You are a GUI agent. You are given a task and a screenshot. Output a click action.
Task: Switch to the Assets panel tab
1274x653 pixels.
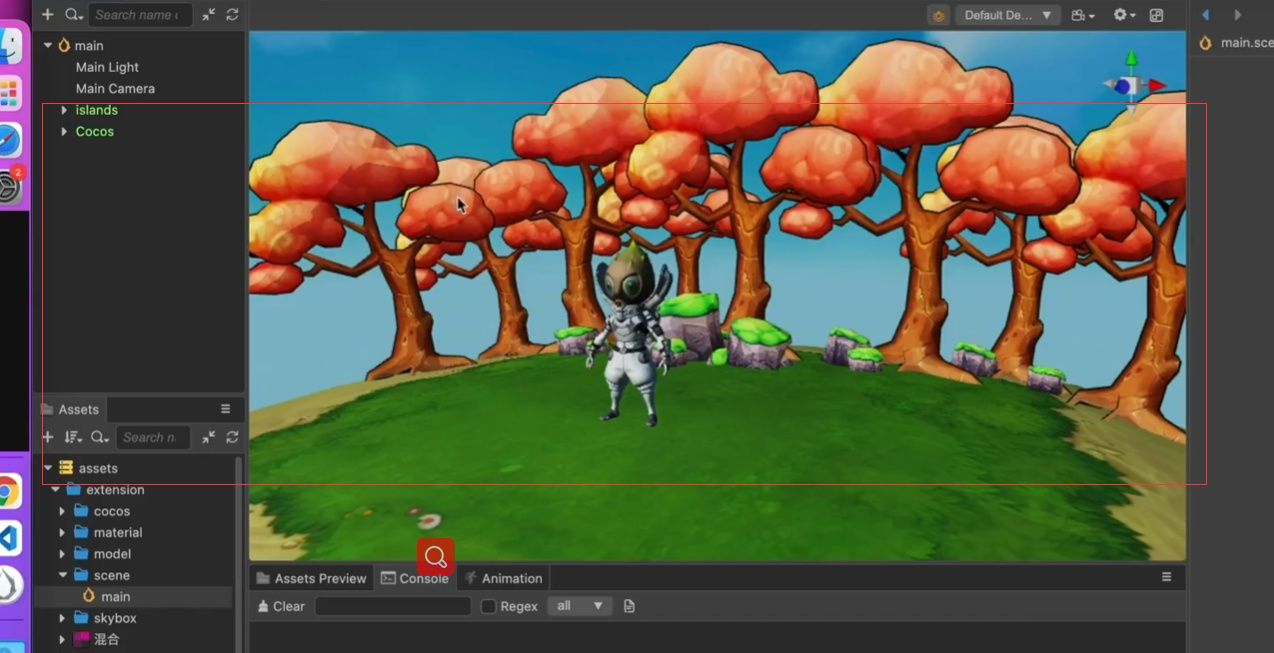coord(70,409)
